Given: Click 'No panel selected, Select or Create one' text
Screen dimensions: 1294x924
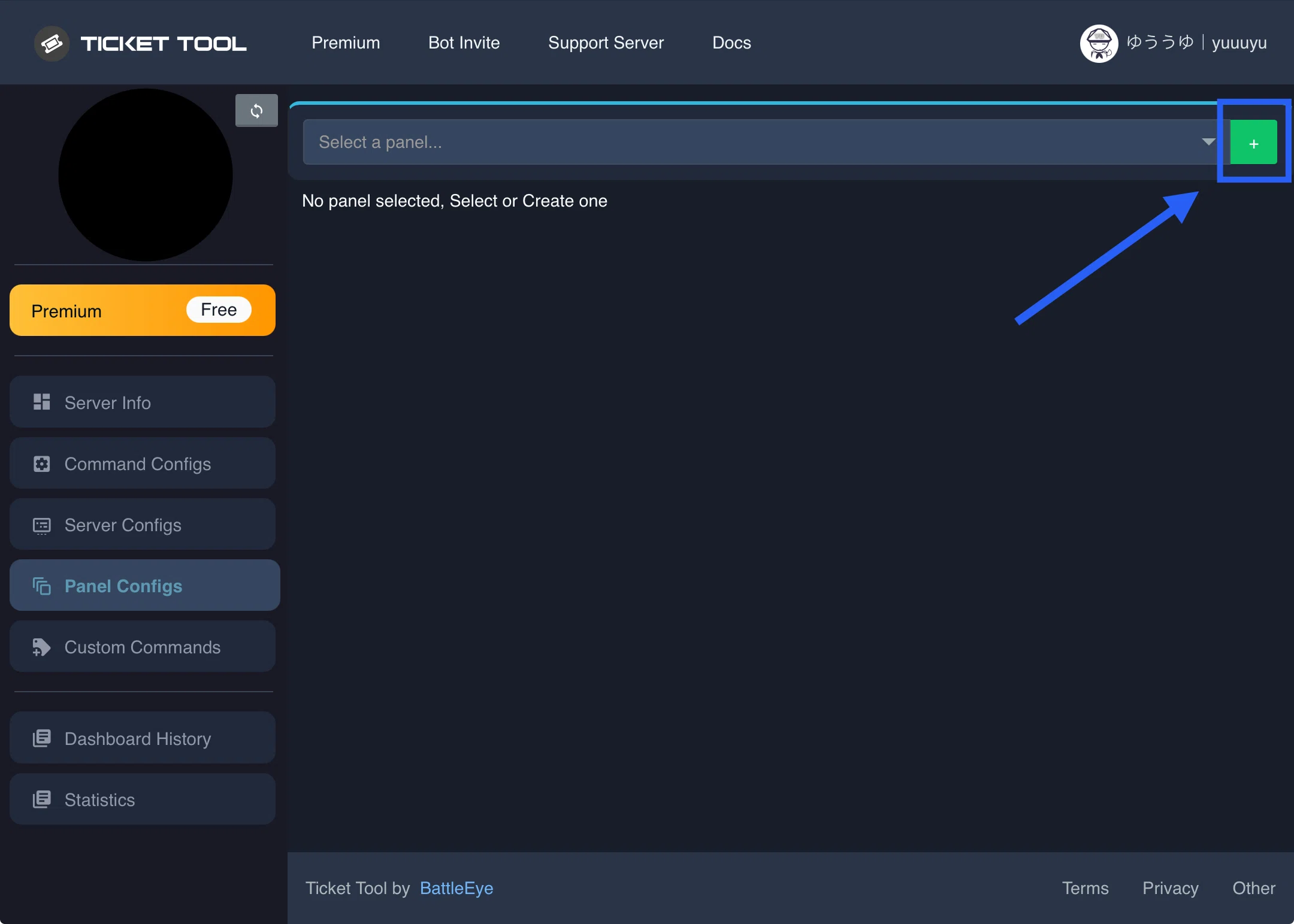Looking at the screenshot, I should [455, 201].
